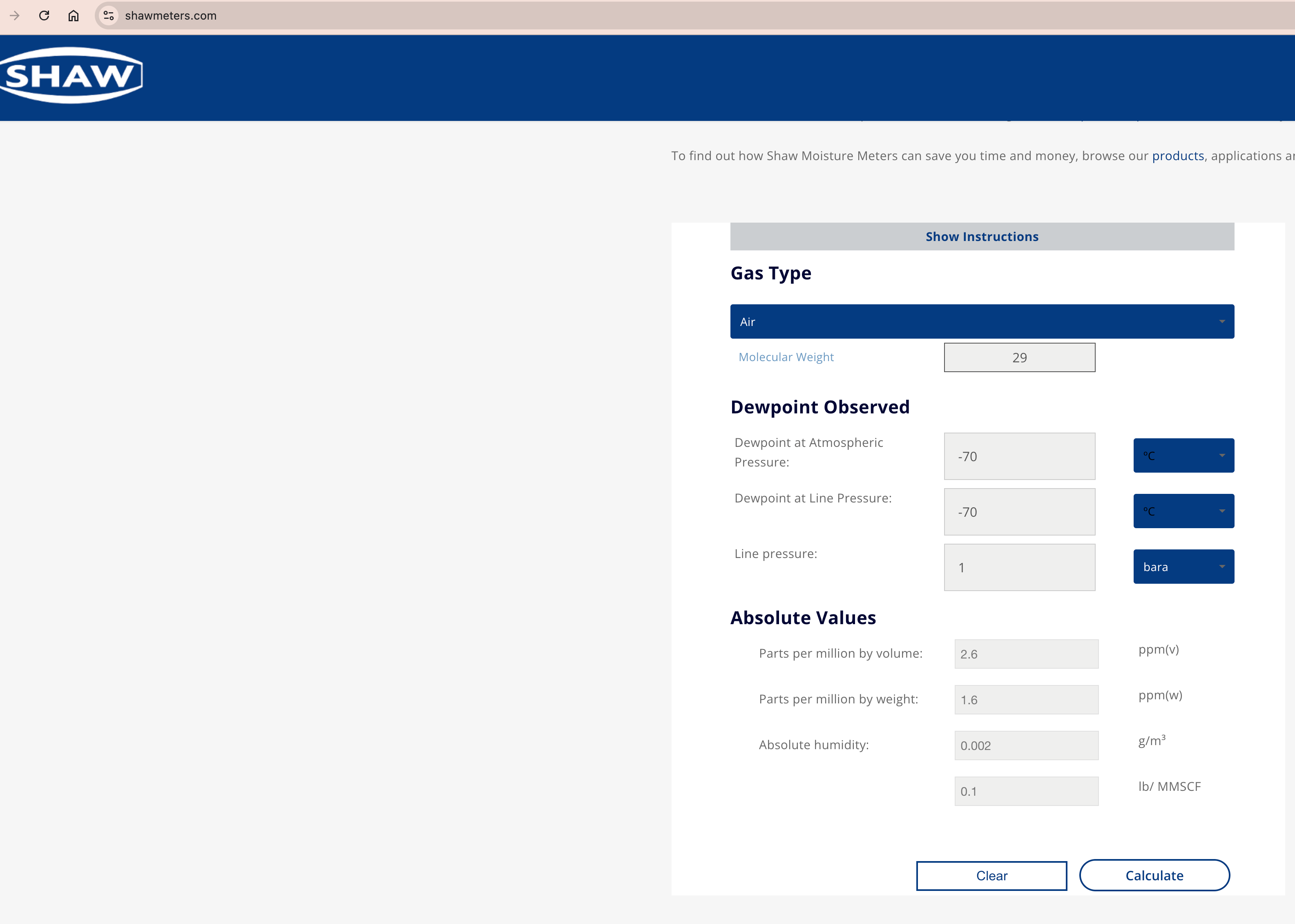
Task: Open the site information icon in address bar
Action: click(x=108, y=16)
